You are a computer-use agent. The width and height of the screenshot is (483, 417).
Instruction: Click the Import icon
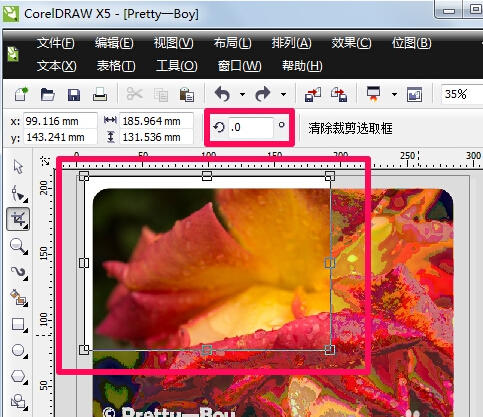pyautogui.click(x=313, y=94)
